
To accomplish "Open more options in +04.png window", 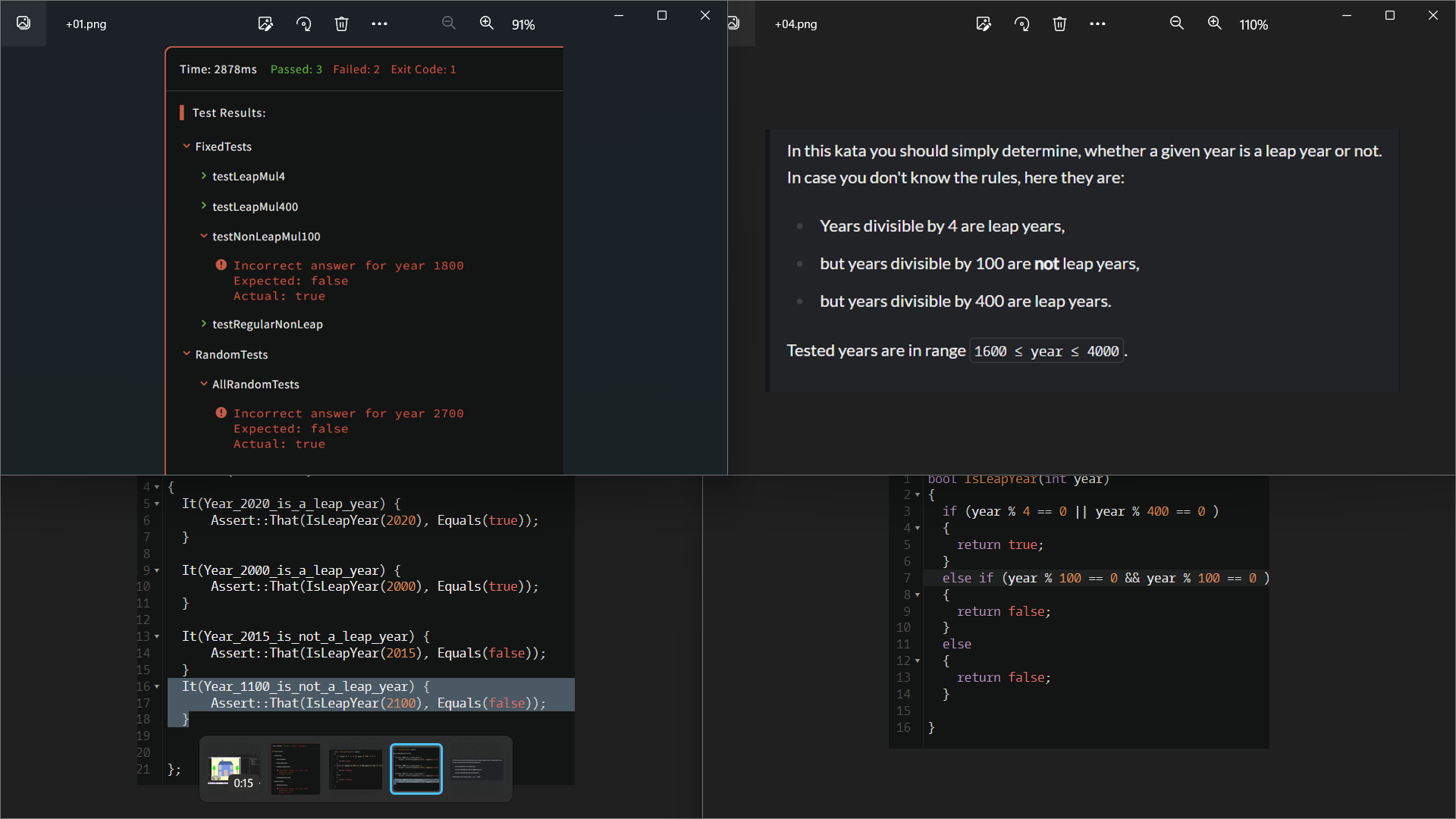I will coord(1097,24).
